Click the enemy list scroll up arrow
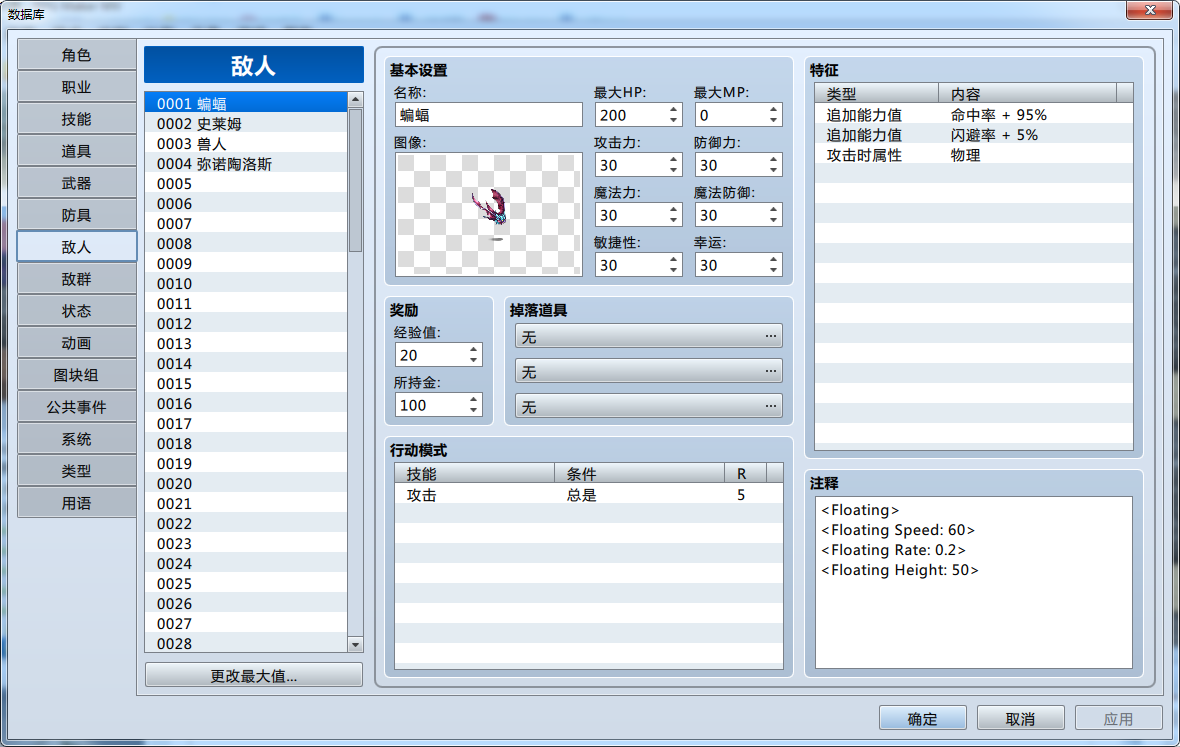Screen dimensions: 1180x747 (x=355, y=99)
